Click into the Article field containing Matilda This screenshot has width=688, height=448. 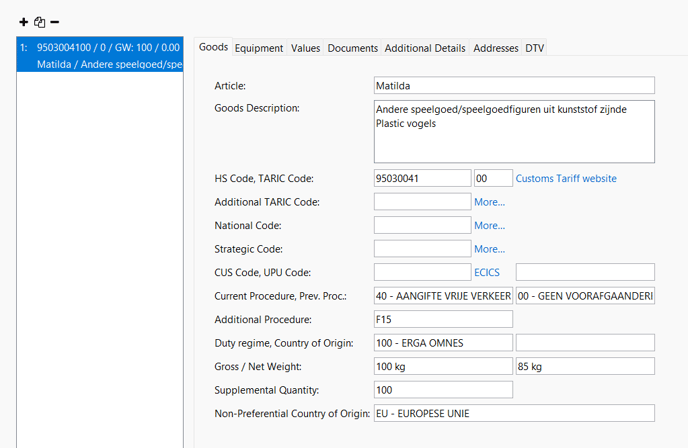(x=514, y=86)
